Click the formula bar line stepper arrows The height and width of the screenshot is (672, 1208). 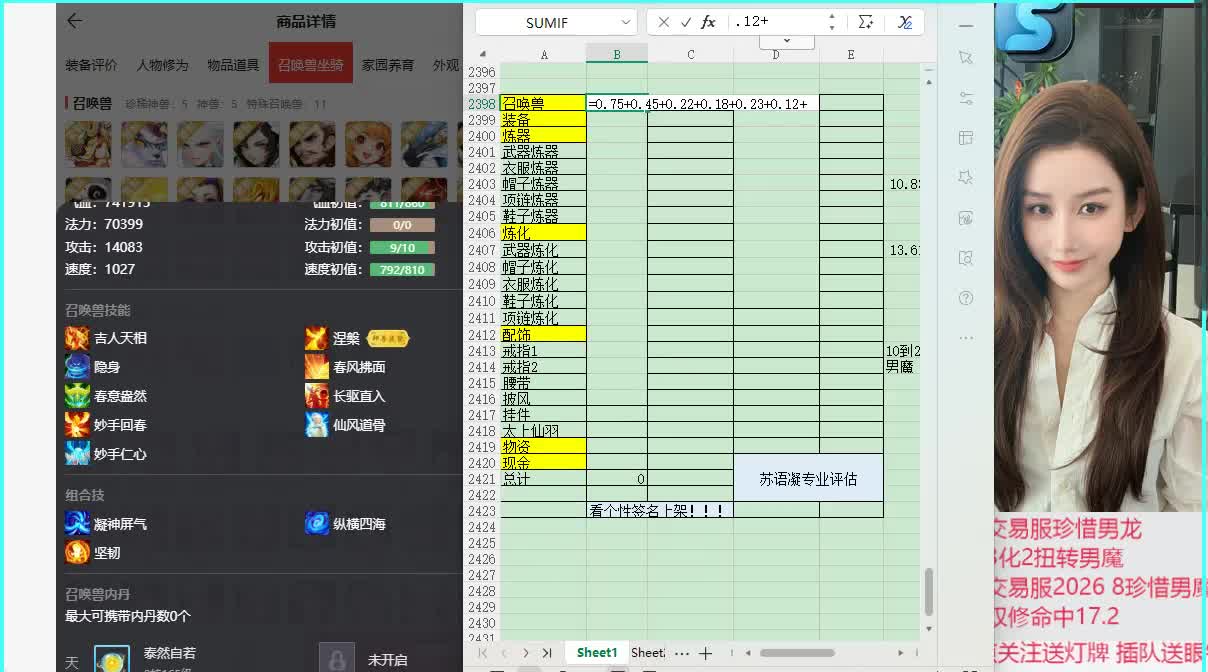832,22
